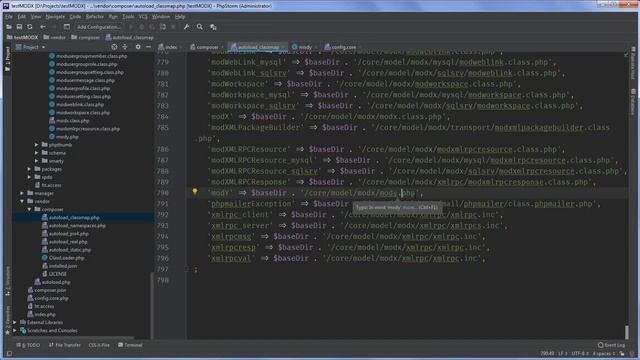Click the yellow lightbulb intention icon
This screenshot has height=360, width=640.
coord(195,191)
